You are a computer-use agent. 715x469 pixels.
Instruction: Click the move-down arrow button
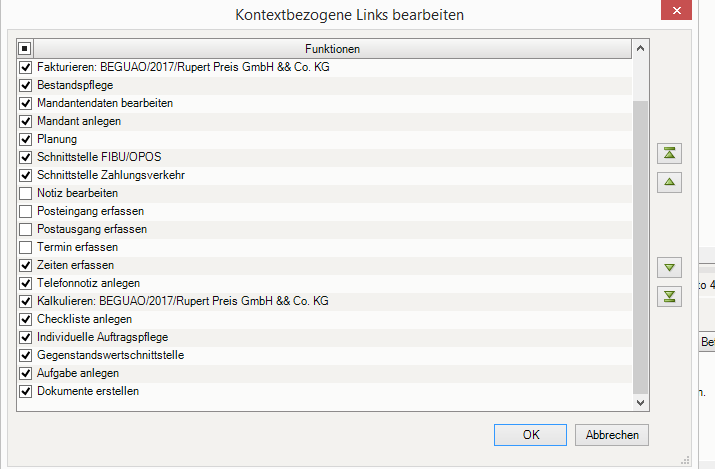click(670, 267)
